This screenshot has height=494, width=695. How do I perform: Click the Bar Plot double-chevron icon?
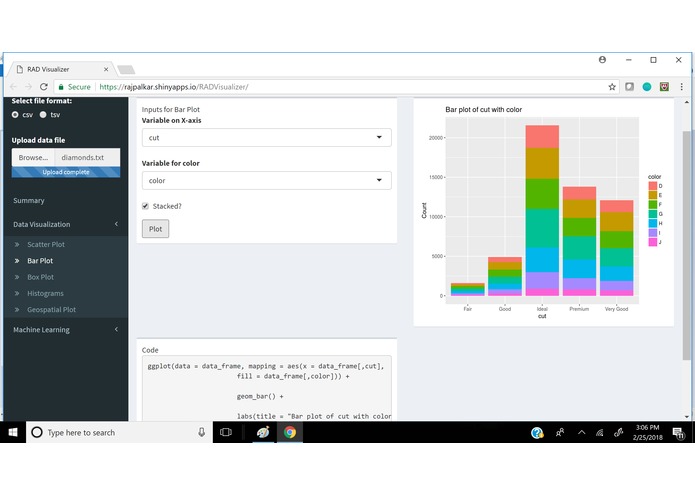pos(17,261)
